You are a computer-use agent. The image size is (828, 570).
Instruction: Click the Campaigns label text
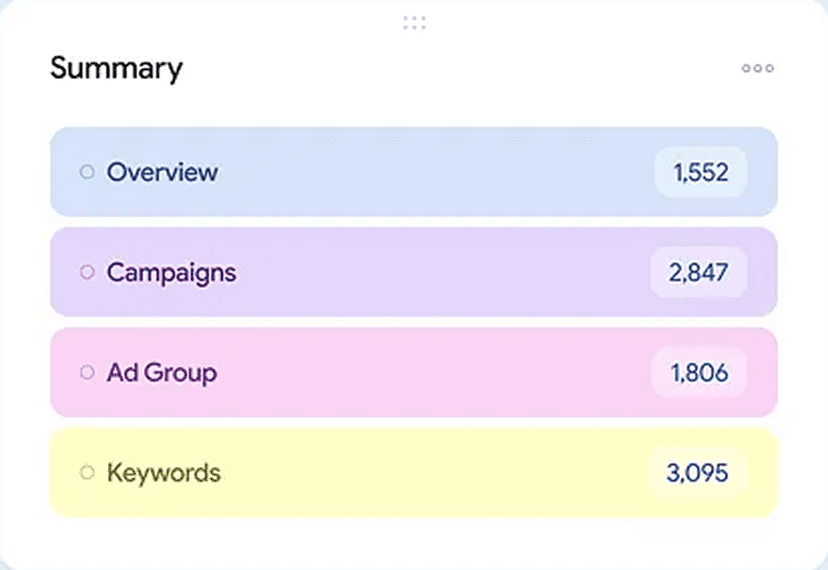pyautogui.click(x=171, y=272)
